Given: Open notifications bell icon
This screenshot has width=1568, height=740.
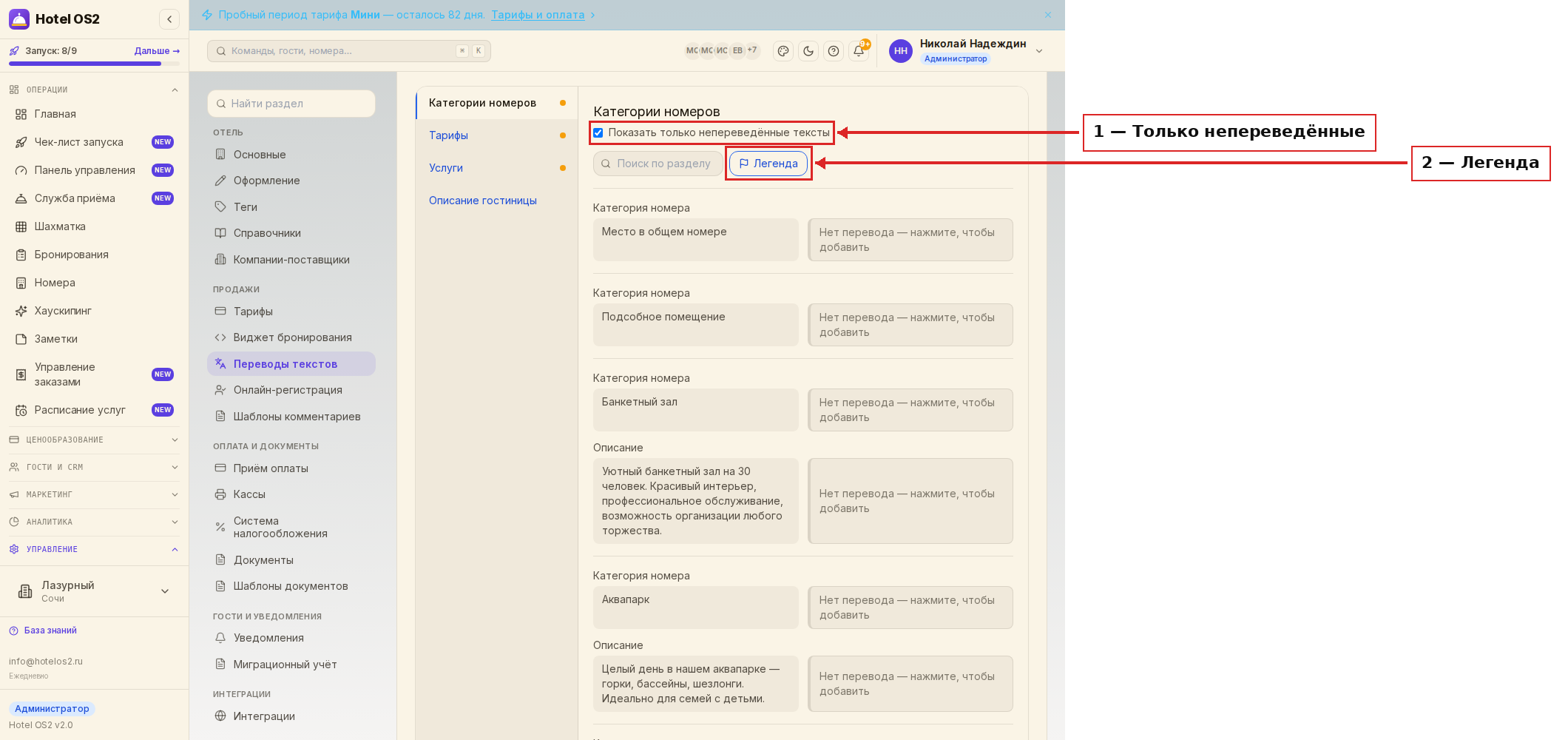Looking at the screenshot, I should pyautogui.click(x=859, y=51).
